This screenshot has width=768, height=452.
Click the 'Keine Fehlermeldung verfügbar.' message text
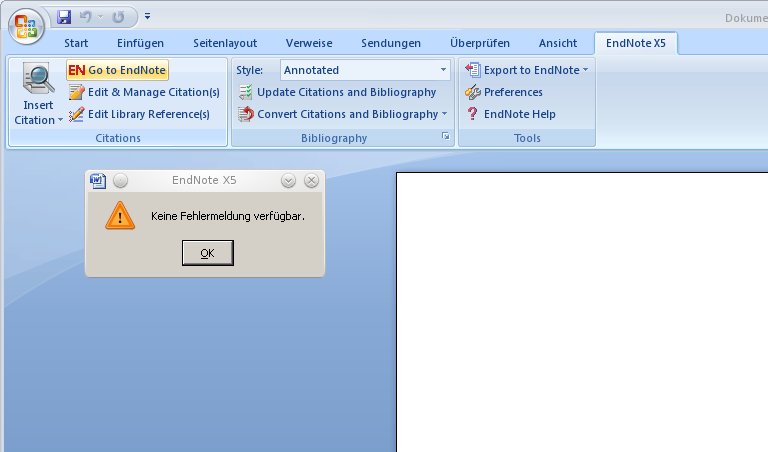(x=228, y=216)
